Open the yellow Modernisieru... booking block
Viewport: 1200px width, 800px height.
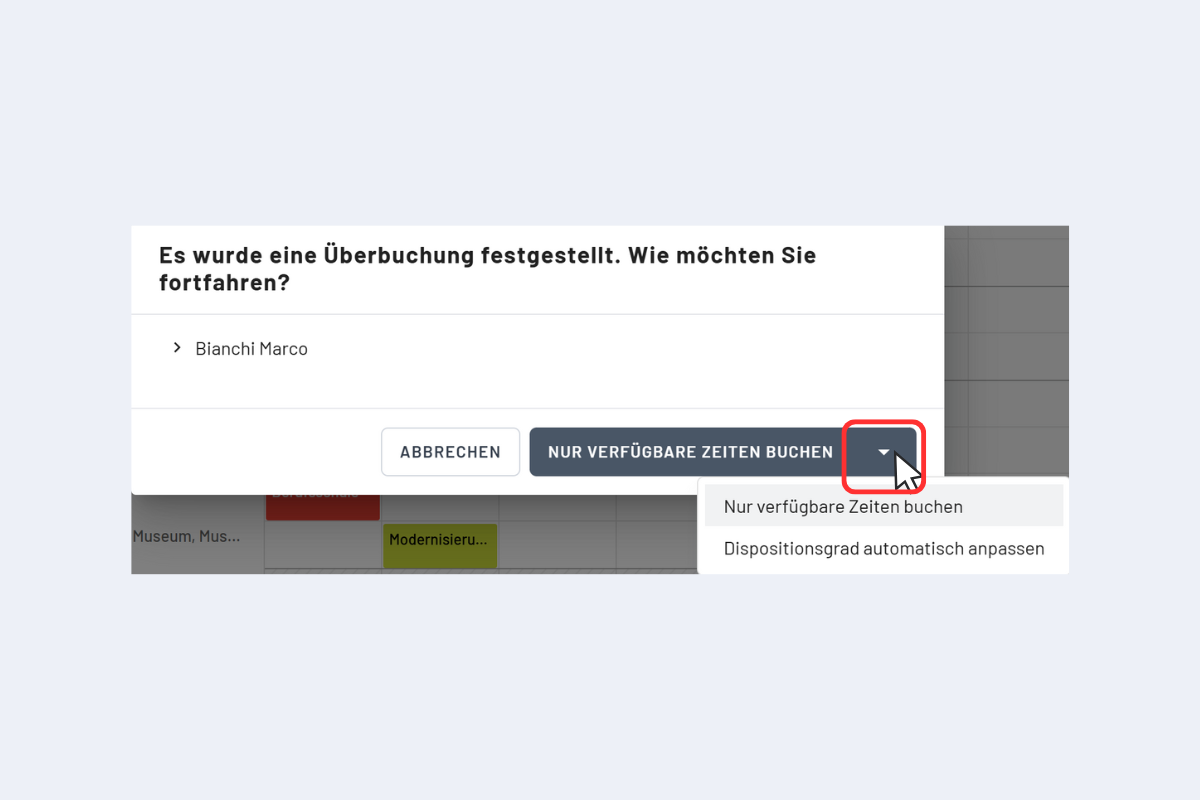pyautogui.click(x=440, y=541)
